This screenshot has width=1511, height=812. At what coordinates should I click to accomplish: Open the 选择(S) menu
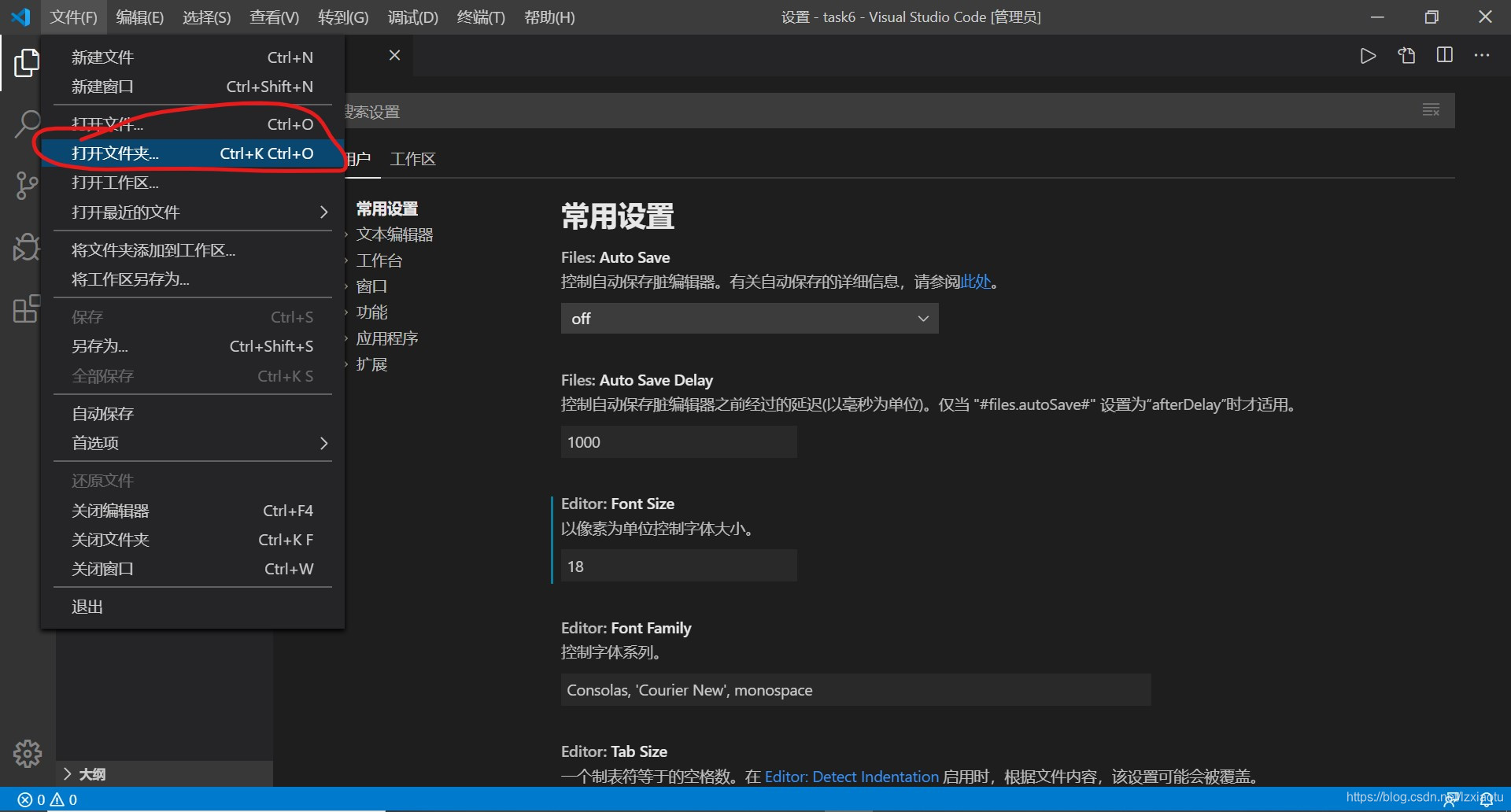point(206,17)
